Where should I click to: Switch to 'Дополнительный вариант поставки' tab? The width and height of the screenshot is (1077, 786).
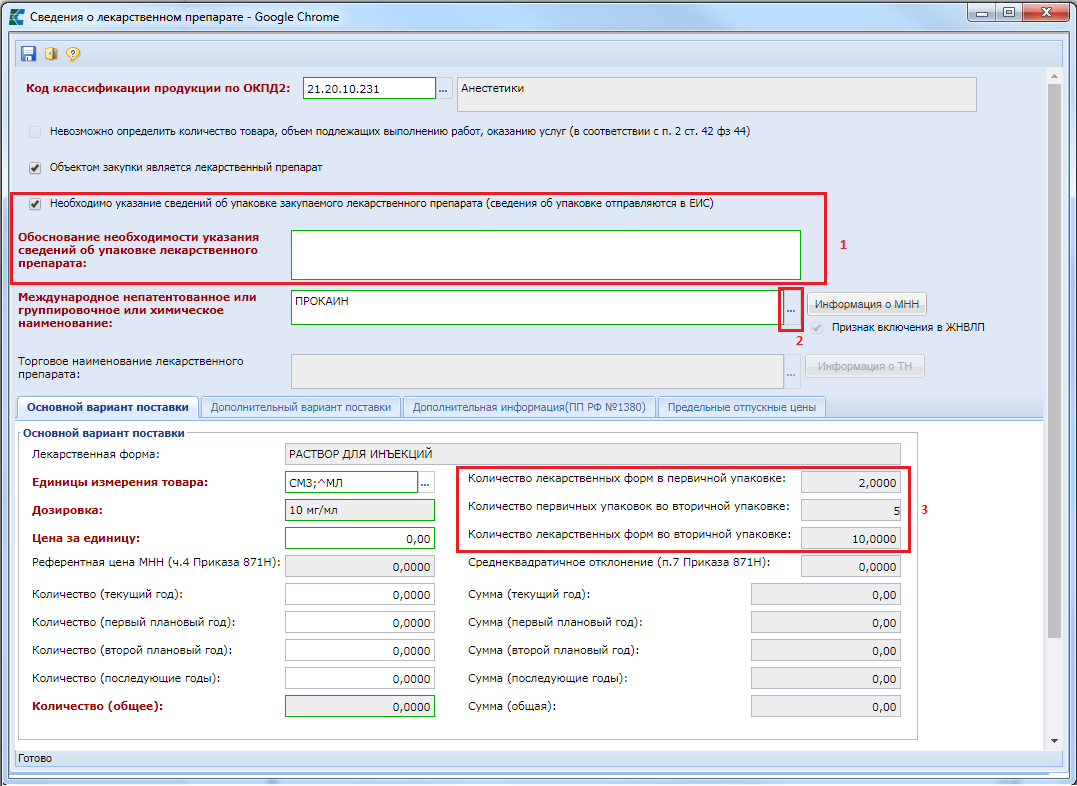point(301,407)
